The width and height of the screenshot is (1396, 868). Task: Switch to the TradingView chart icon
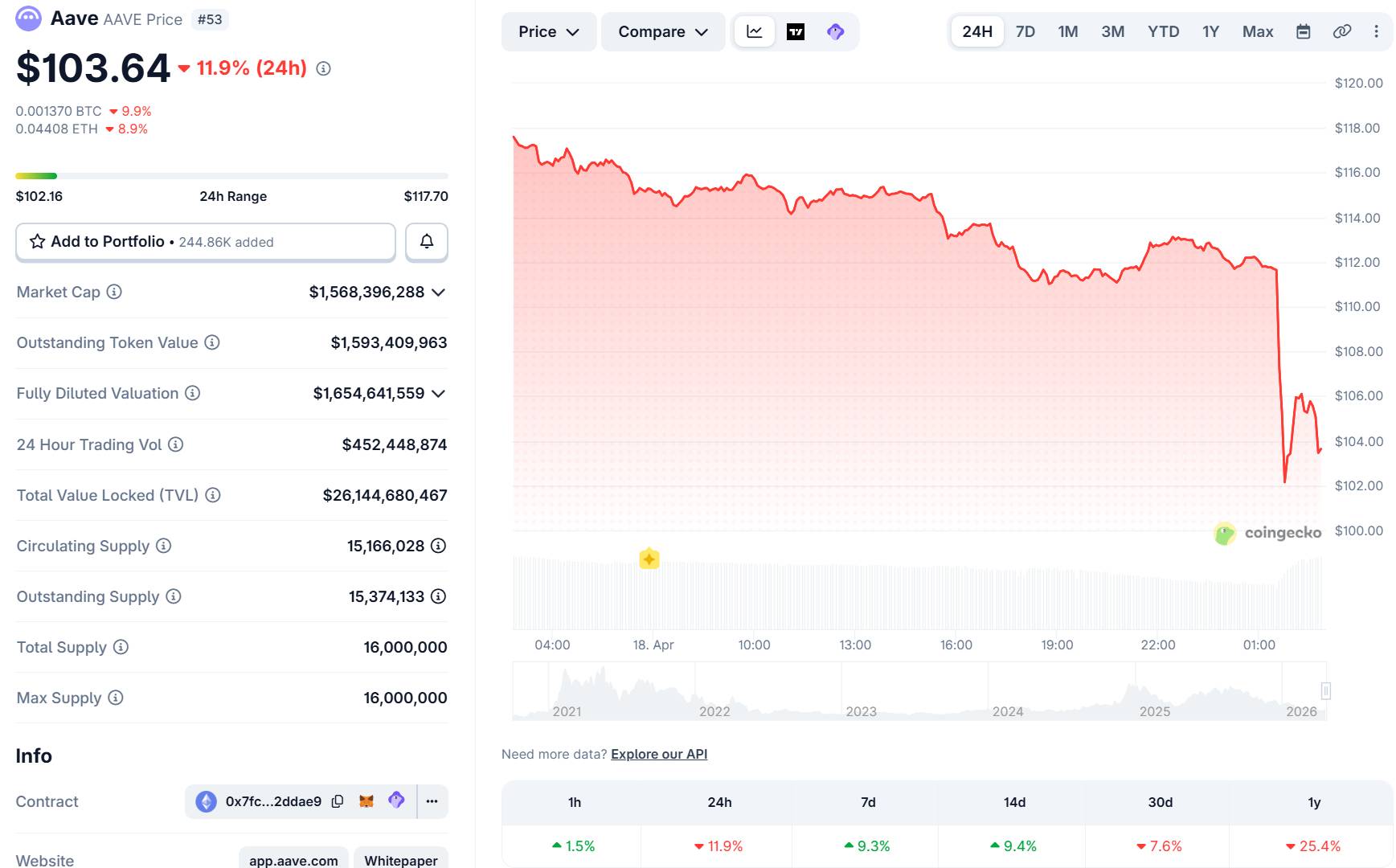[795, 31]
